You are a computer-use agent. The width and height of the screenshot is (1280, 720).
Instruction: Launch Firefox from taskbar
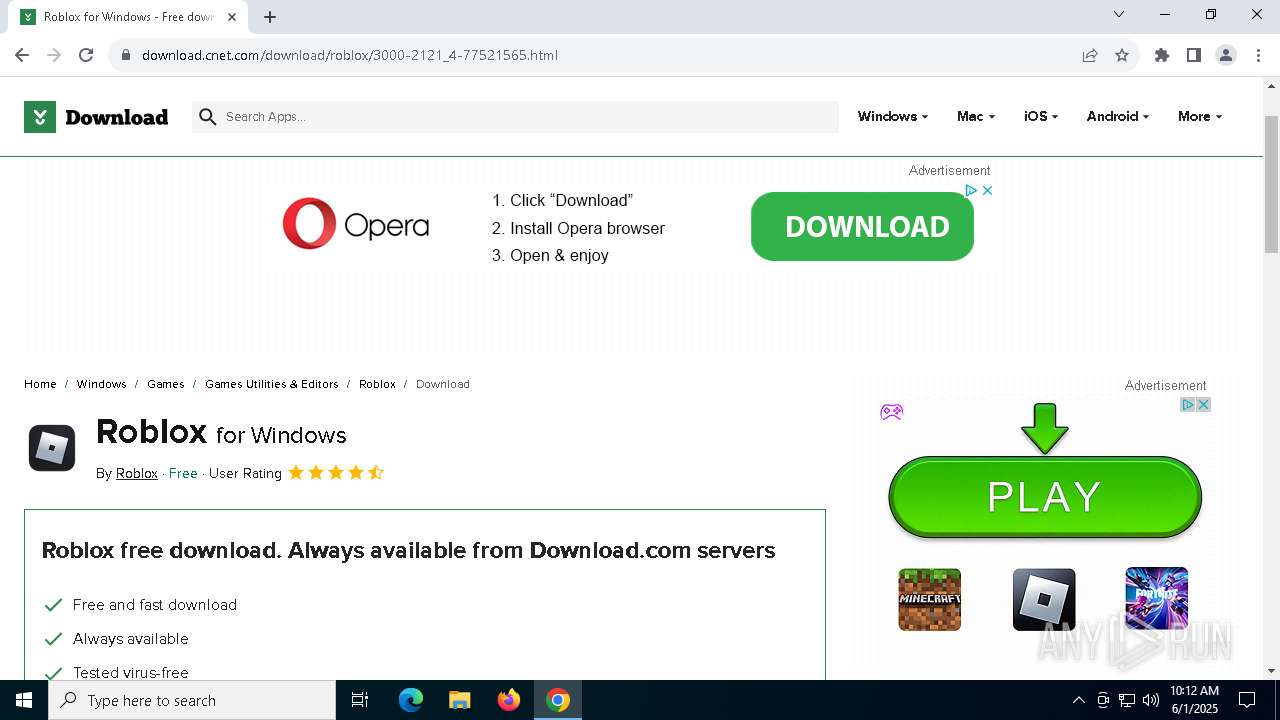click(509, 700)
